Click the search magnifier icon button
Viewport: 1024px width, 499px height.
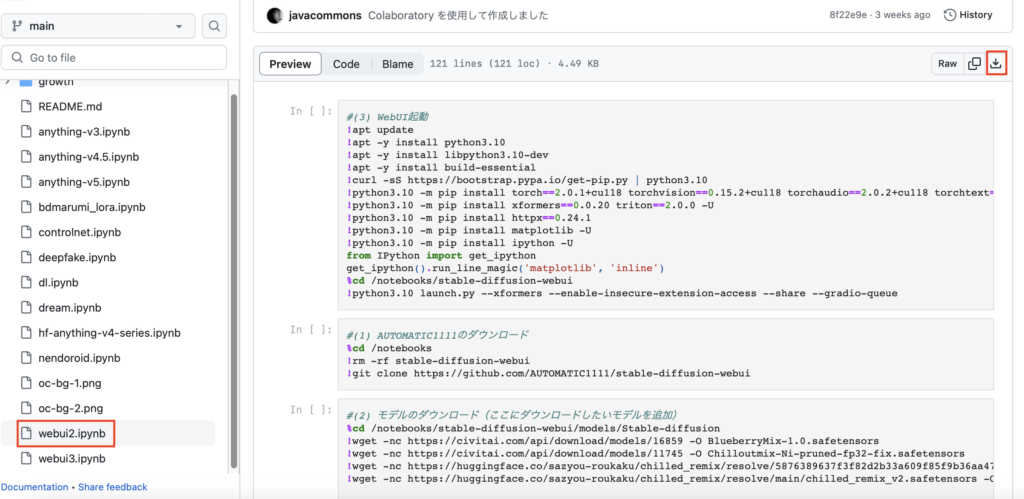pos(214,26)
